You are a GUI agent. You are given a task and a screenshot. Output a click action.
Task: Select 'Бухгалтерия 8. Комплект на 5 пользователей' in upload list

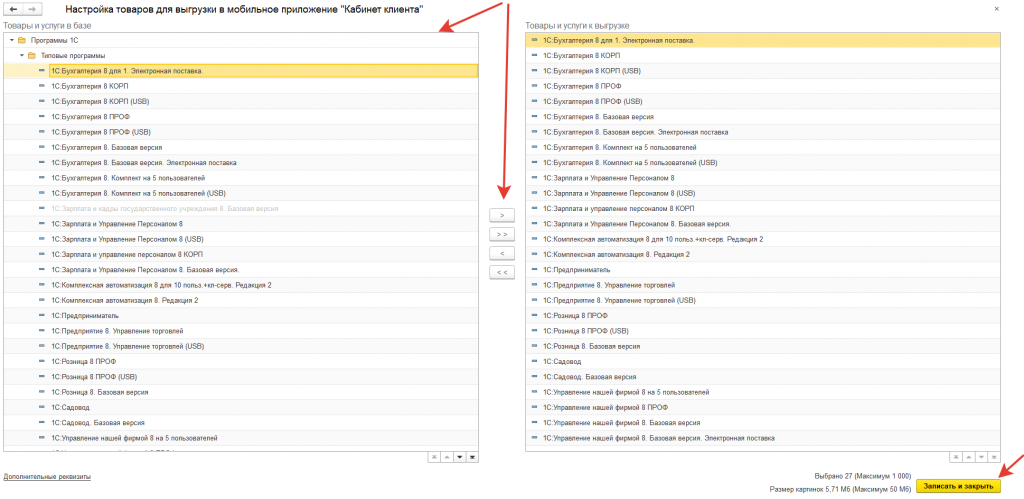[763, 148]
